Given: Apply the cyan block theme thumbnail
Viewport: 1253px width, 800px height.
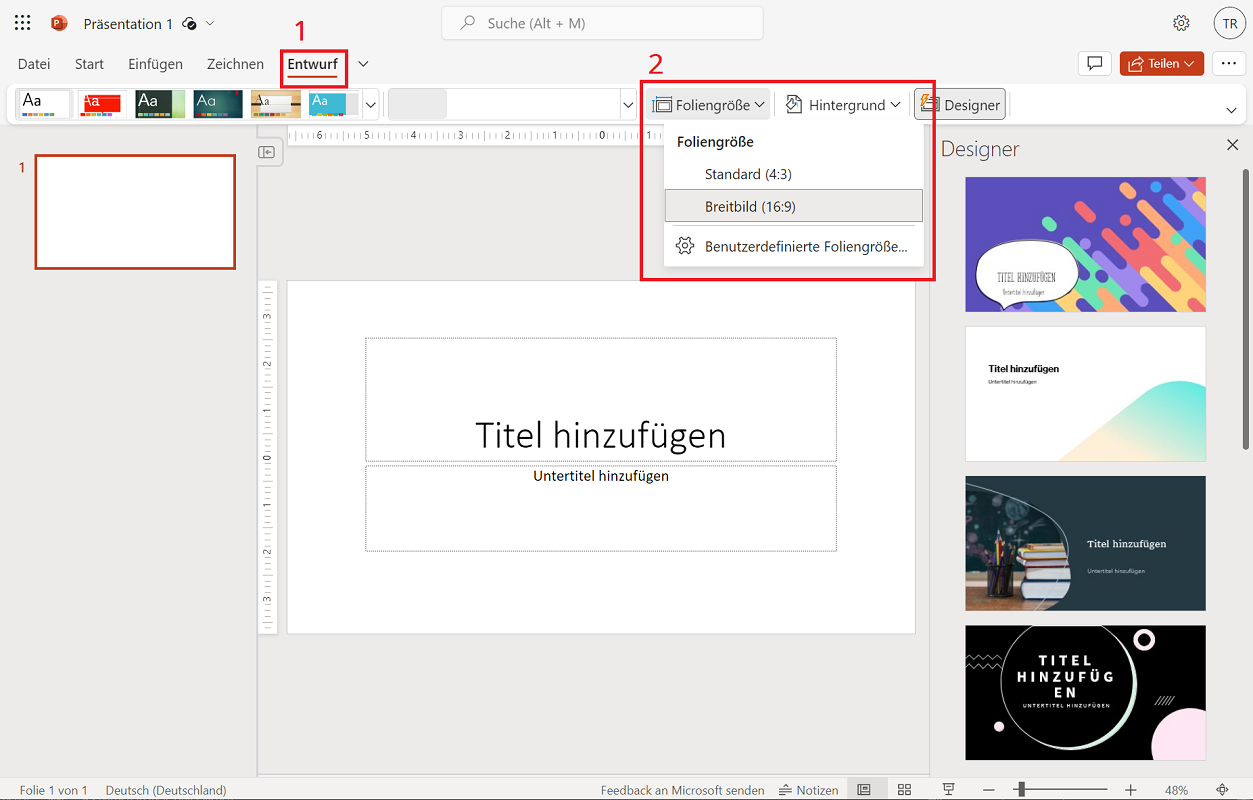Looking at the screenshot, I should click(x=334, y=104).
